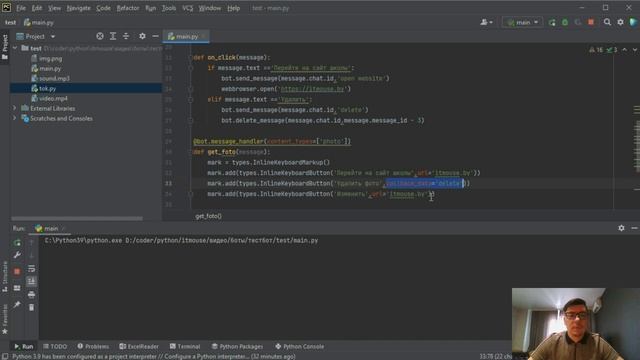Collapse the test project root folder
Image resolution: width=640 pixels, height=360 pixels.
click(15, 48)
